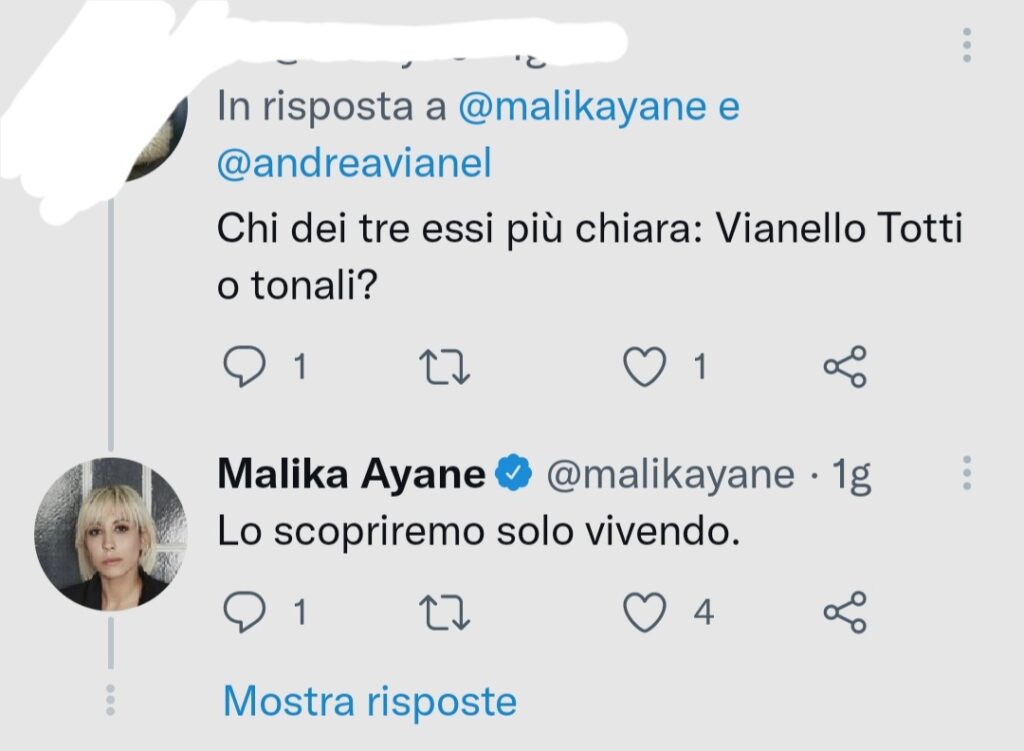Image resolution: width=1024 pixels, height=751 pixels.
Task: Tap the three dots beside 'Mostra risposte'
Action: pos(111,699)
